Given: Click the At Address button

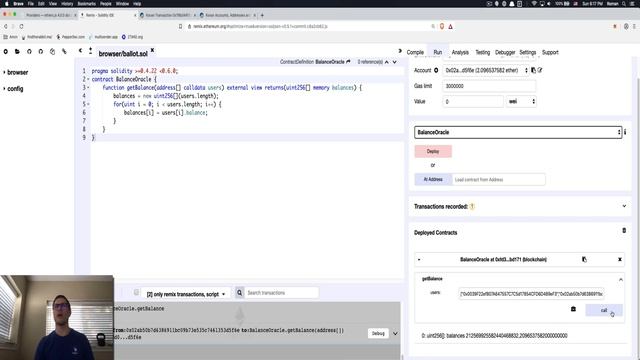Looking at the screenshot, I should click(x=433, y=179).
